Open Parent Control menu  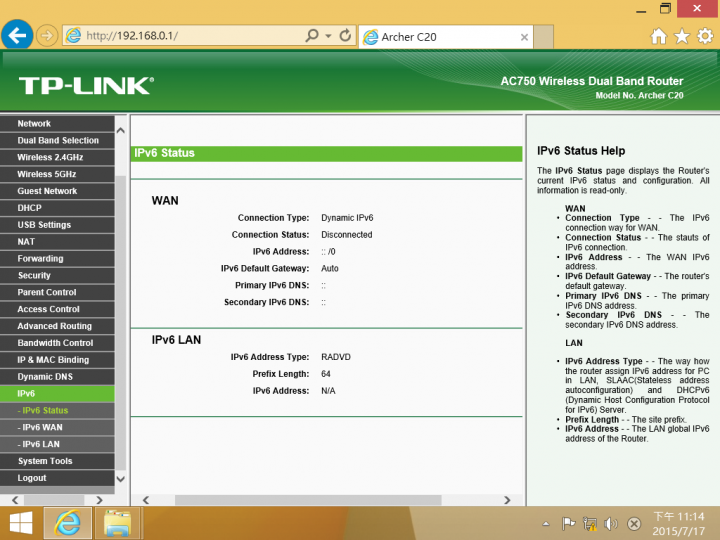[57, 292]
